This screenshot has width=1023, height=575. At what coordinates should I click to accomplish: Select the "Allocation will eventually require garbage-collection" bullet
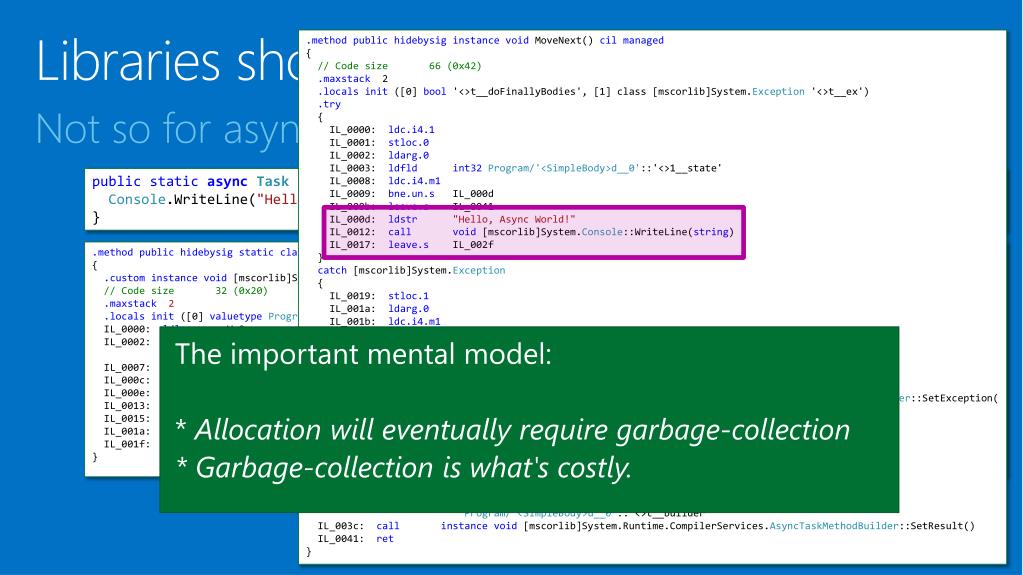(513, 430)
